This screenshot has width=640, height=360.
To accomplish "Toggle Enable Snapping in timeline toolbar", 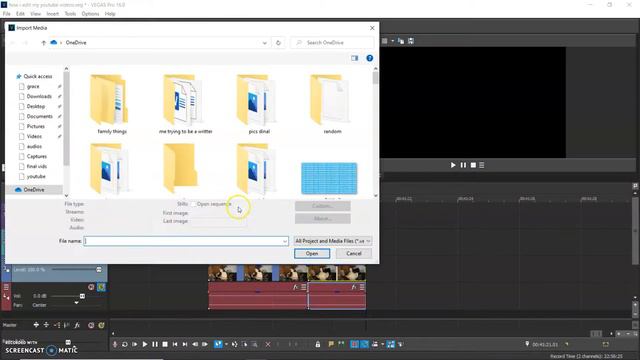I will tap(354, 344).
